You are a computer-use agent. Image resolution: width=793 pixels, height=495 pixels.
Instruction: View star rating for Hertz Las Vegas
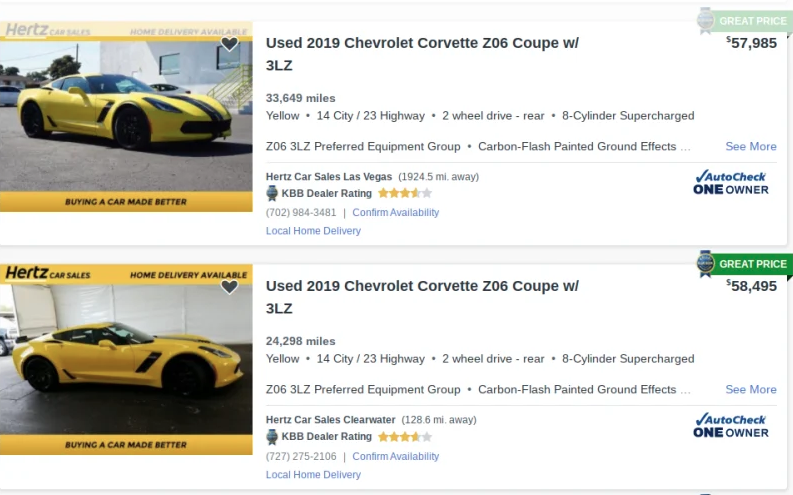pos(404,193)
